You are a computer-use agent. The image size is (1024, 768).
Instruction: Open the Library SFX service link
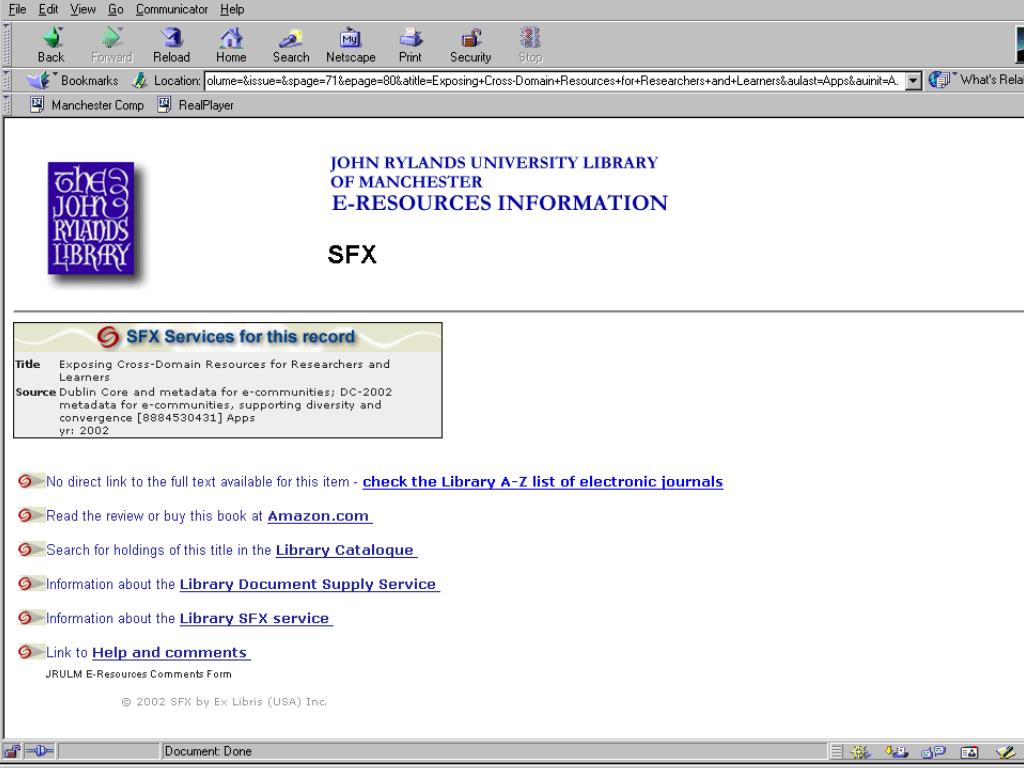(255, 618)
